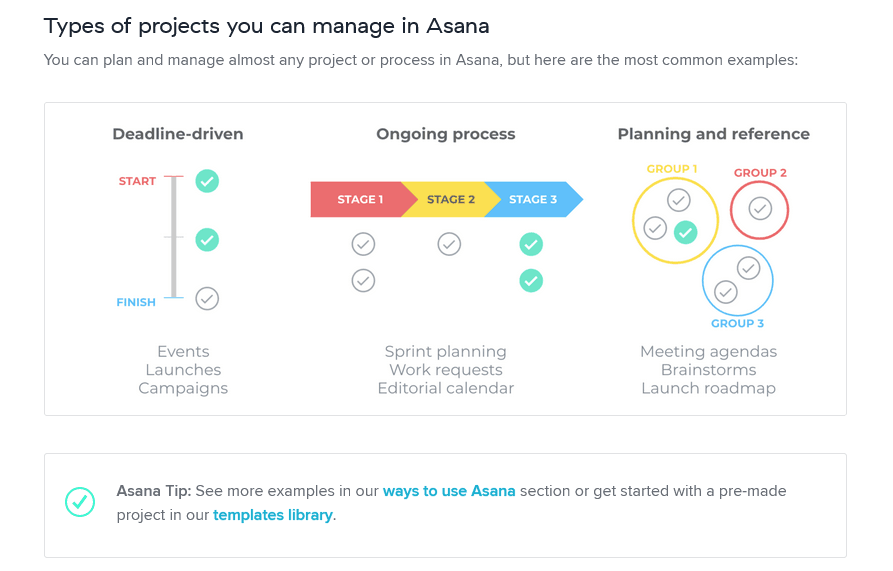Click the middle green timeline checkmark
The height and width of the screenshot is (571, 893).
207,240
